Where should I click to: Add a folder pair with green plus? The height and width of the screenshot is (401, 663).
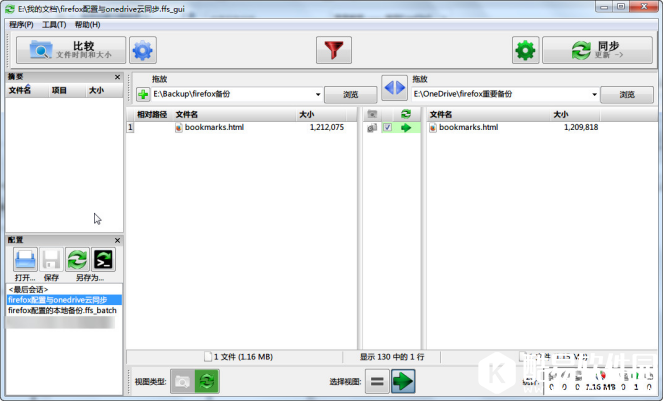[x=143, y=95]
